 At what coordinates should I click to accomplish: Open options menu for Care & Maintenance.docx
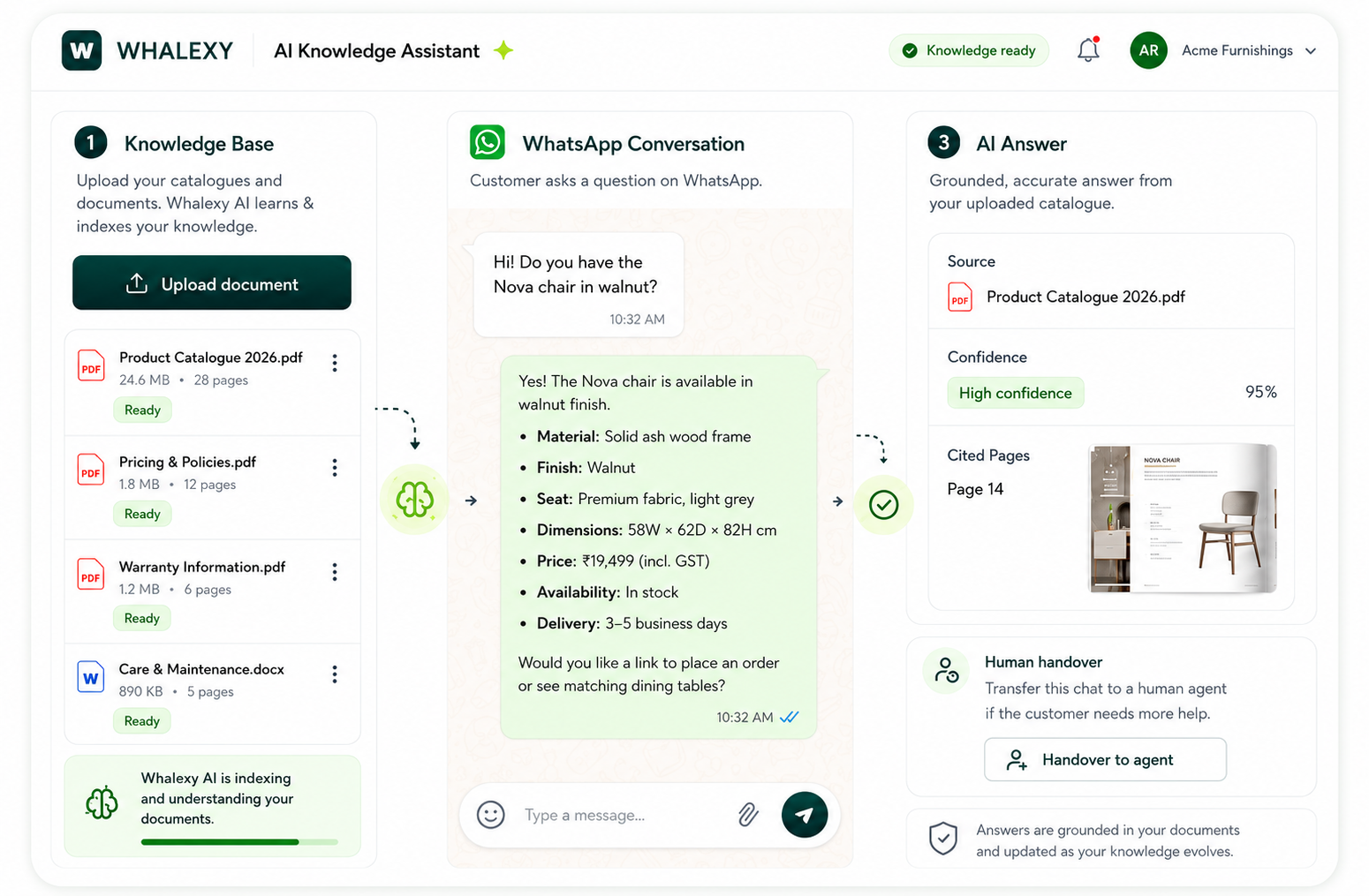pyautogui.click(x=335, y=674)
